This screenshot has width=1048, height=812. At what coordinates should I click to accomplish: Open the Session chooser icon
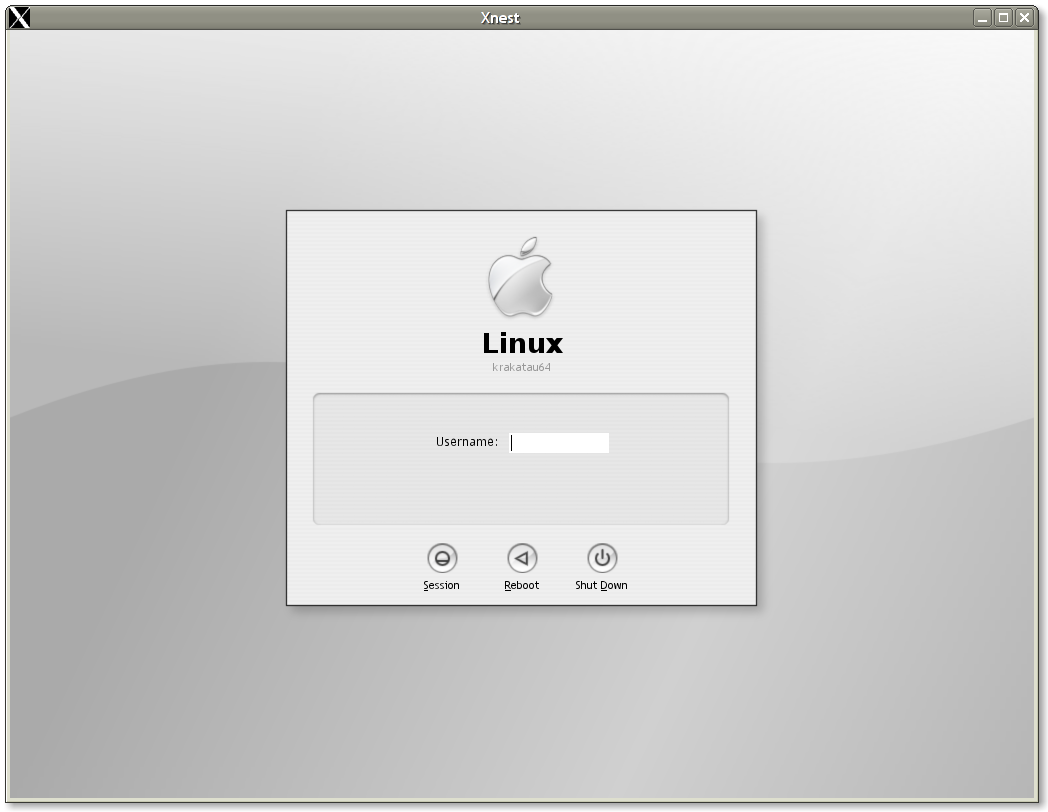pos(442,558)
